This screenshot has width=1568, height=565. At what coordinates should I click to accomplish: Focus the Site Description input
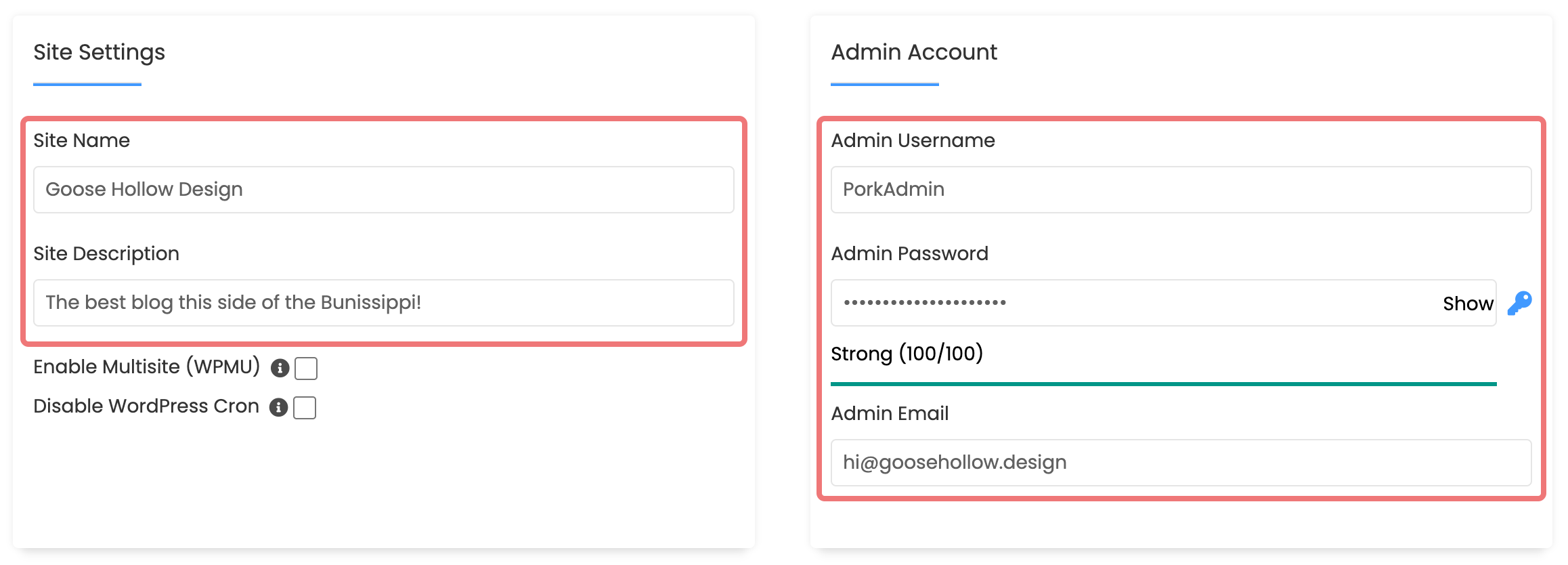[x=384, y=303]
